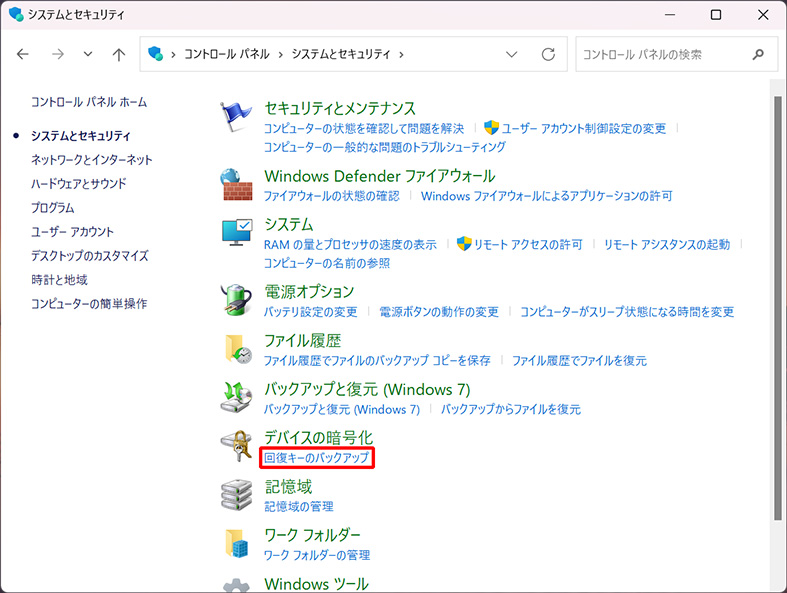Click 回復キーのバックアップ link

pos(317,458)
